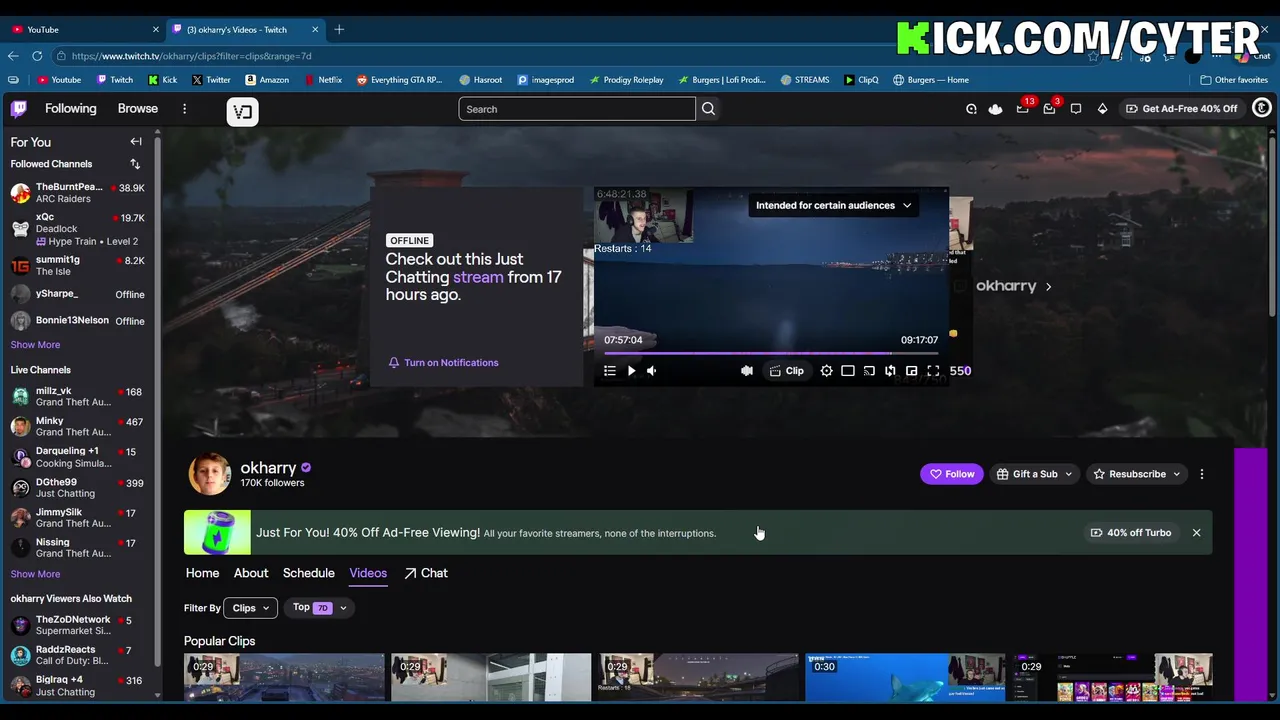
Task: Sort the Followed Channels list
Action: tap(135, 164)
